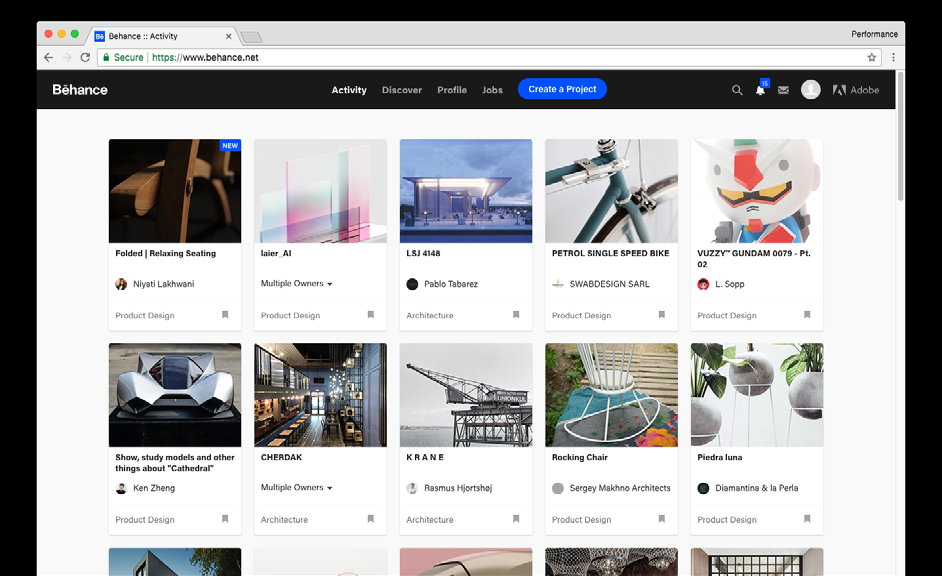The height and width of the screenshot is (576, 942).
Task: Select the Activity nav item
Action: [x=349, y=90]
